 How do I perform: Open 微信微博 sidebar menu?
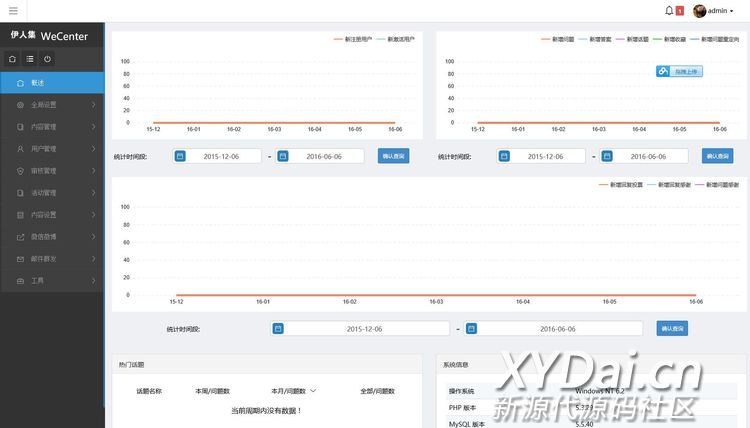52,237
